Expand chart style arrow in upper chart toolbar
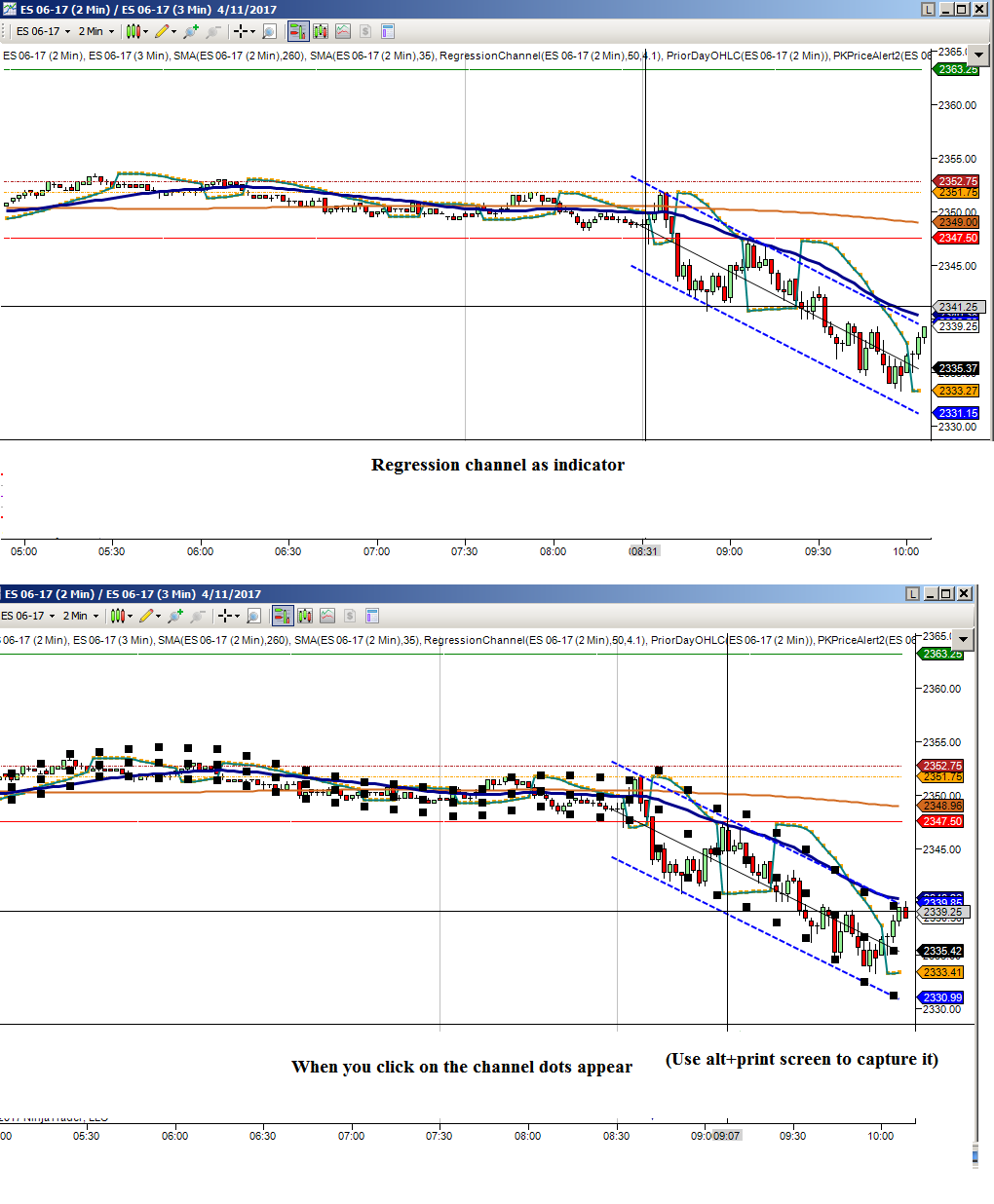This screenshot has width=994, height=1204. coord(146,31)
